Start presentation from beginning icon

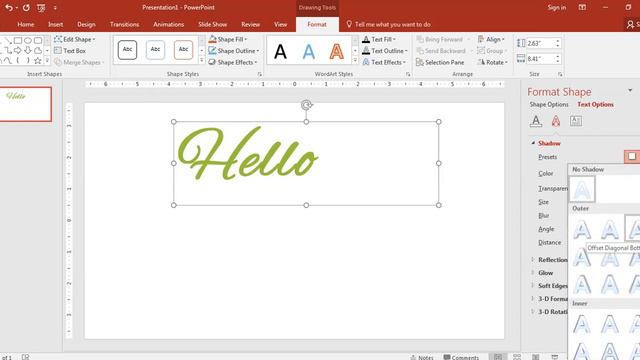point(41,7)
